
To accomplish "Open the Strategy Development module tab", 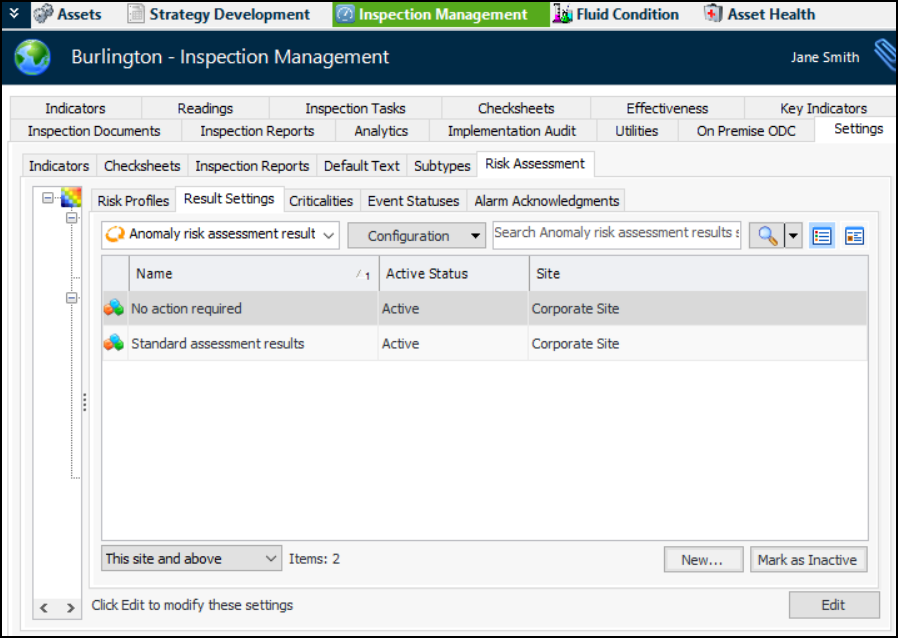I will [x=219, y=14].
